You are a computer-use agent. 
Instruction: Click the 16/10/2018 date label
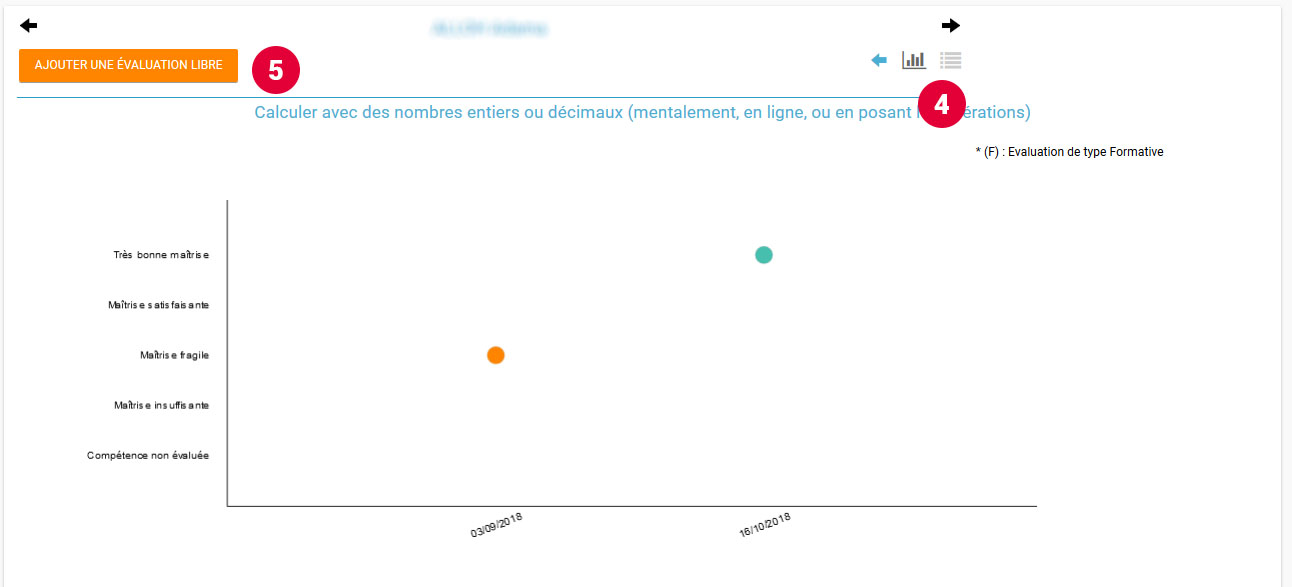(x=765, y=526)
